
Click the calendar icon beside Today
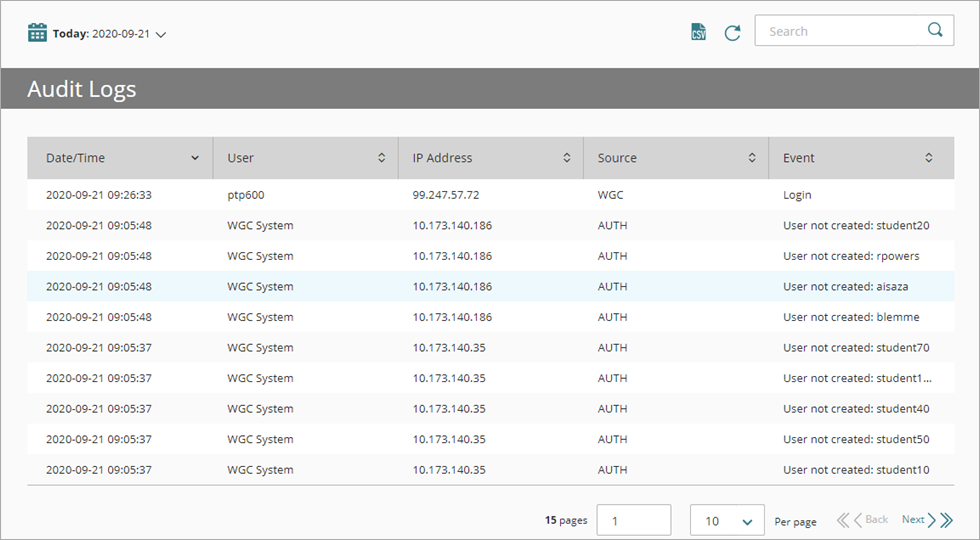[38, 32]
